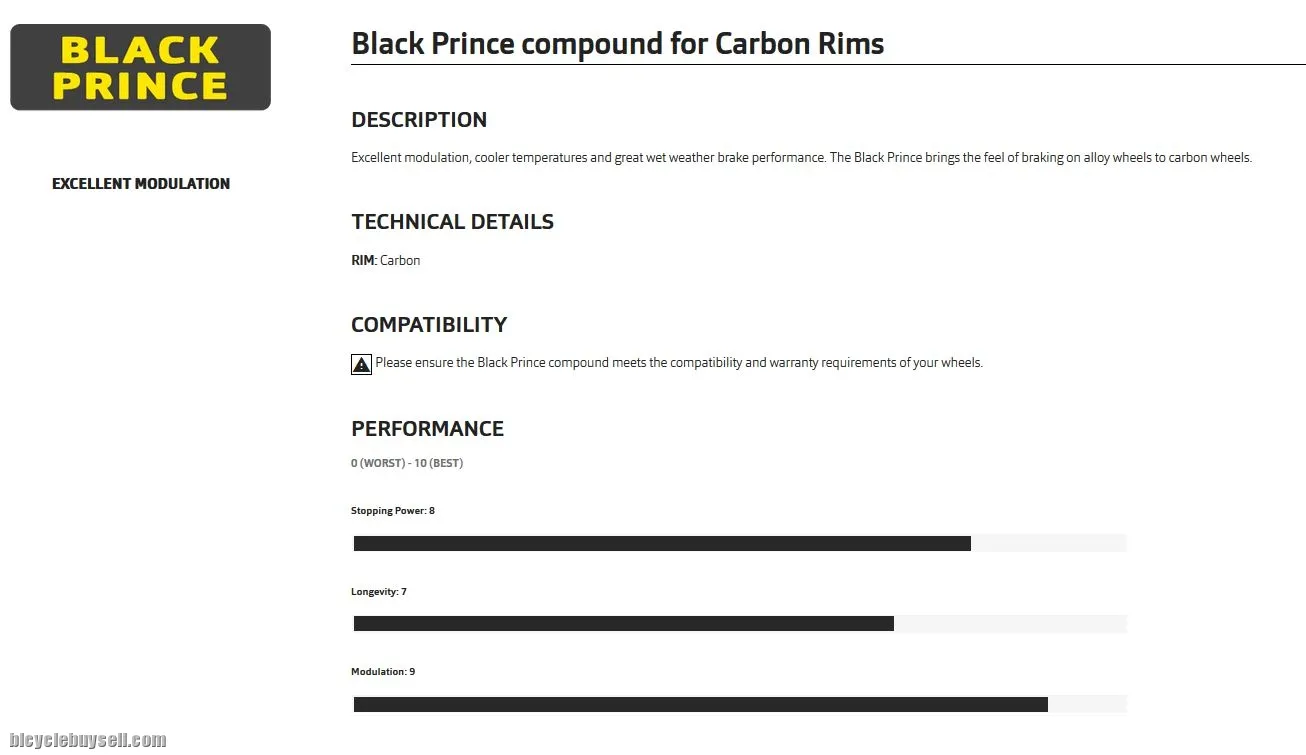Click the warning triangle icon under Compatibility
This screenshot has width=1306, height=755.
361,364
